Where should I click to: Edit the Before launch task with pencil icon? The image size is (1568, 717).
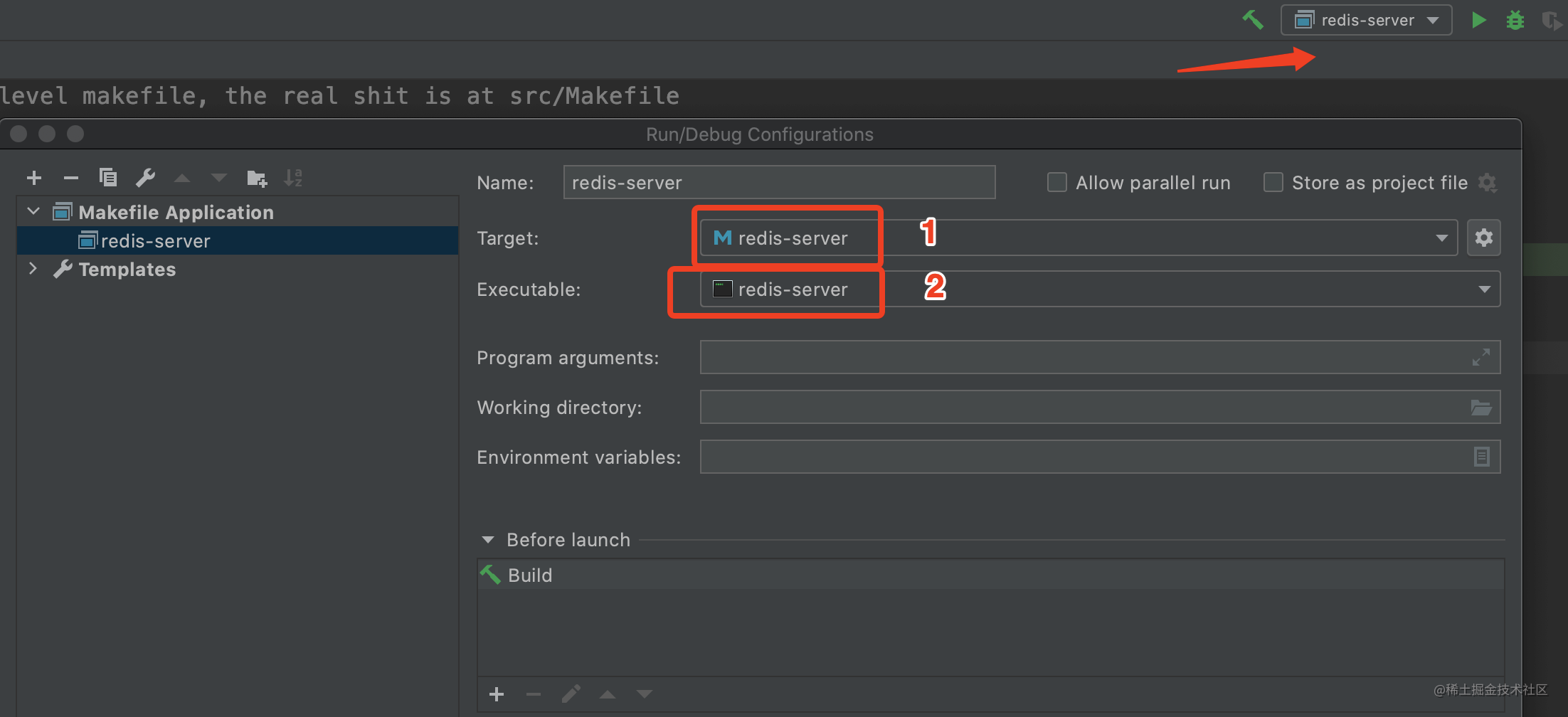[571, 694]
